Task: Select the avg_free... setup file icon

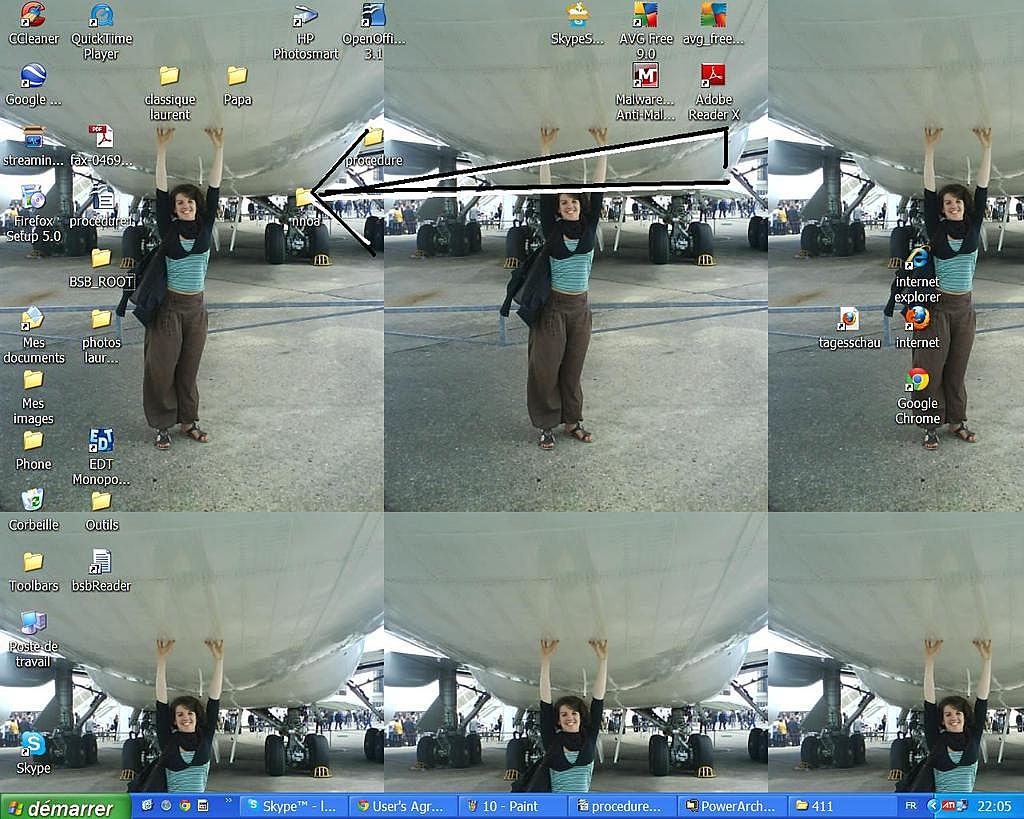Action: [x=713, y=25]
